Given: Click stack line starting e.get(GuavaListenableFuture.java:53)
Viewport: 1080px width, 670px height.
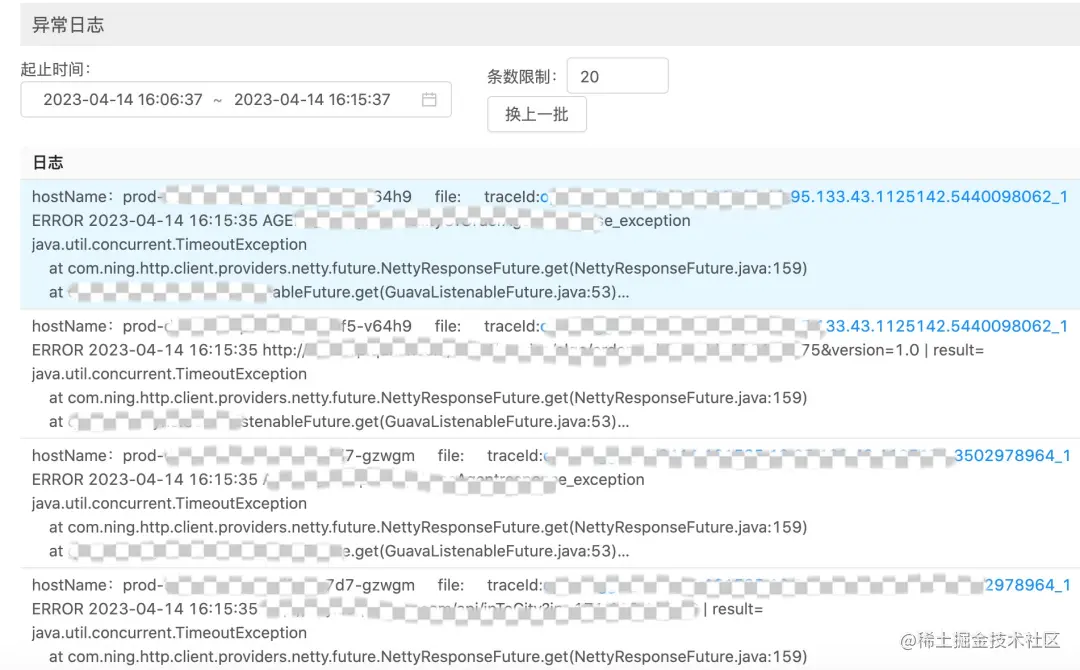Looking at the screenshot, I should click(x=339, y=552).
